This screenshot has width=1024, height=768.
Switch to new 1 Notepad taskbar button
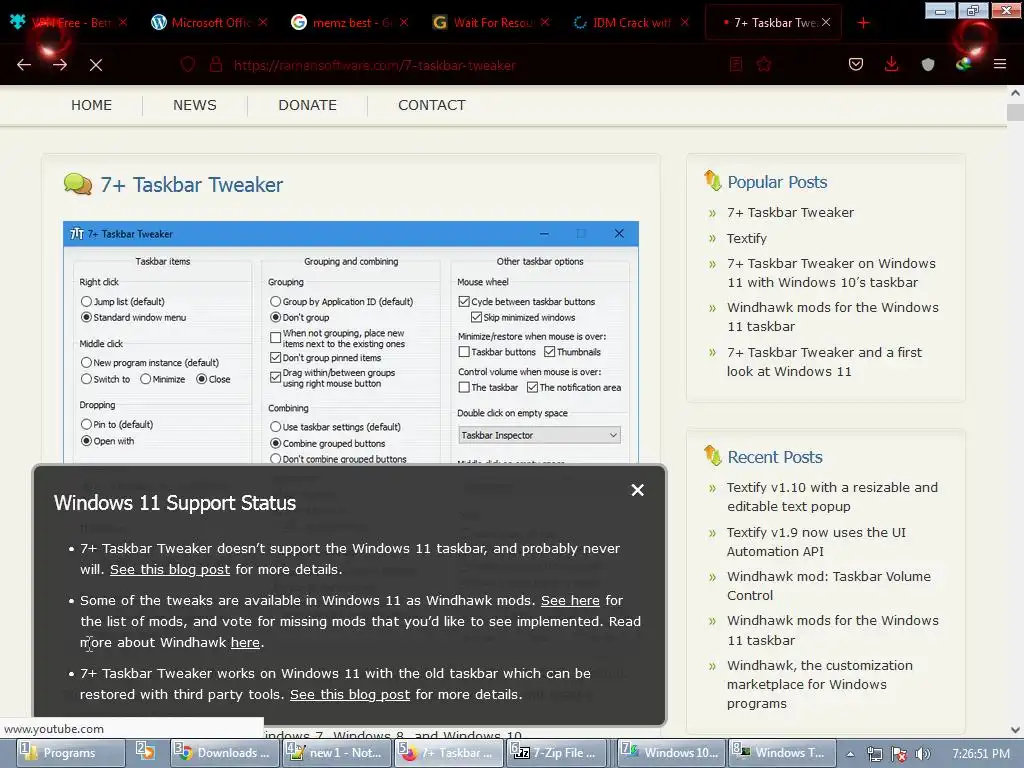coord(338,753)
